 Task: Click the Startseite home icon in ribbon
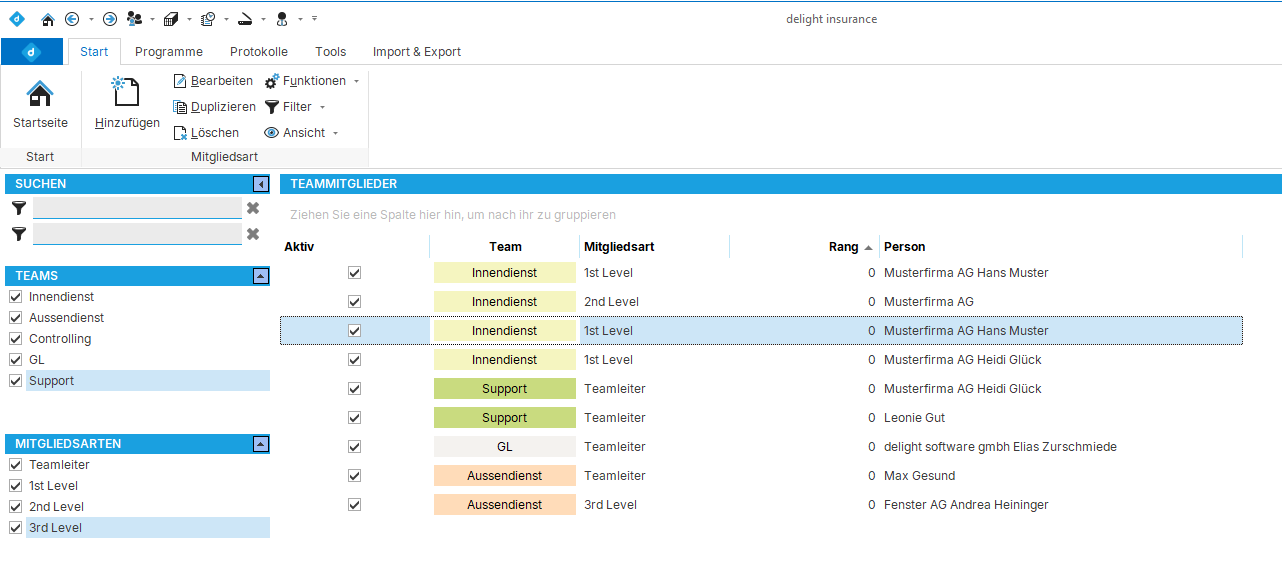coord(40,95)
